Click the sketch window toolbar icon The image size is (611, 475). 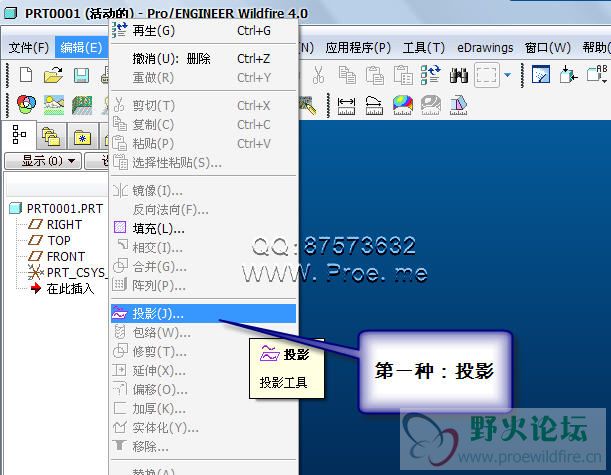[541, 75]
